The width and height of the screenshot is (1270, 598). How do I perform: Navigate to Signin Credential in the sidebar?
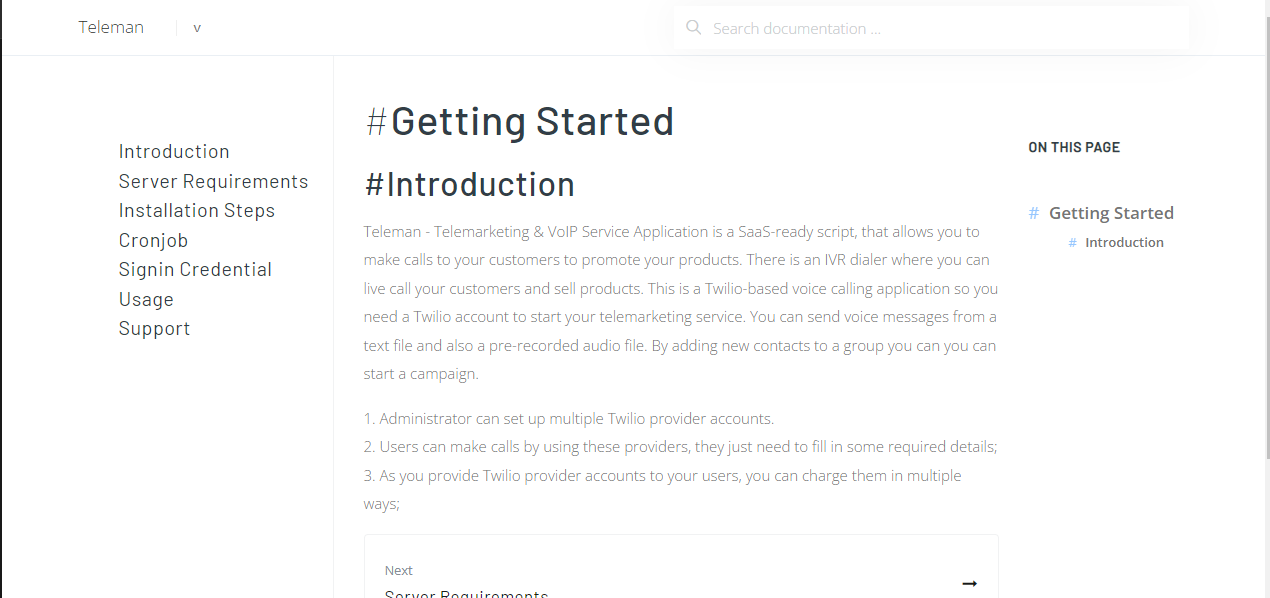tap(195, 270)
